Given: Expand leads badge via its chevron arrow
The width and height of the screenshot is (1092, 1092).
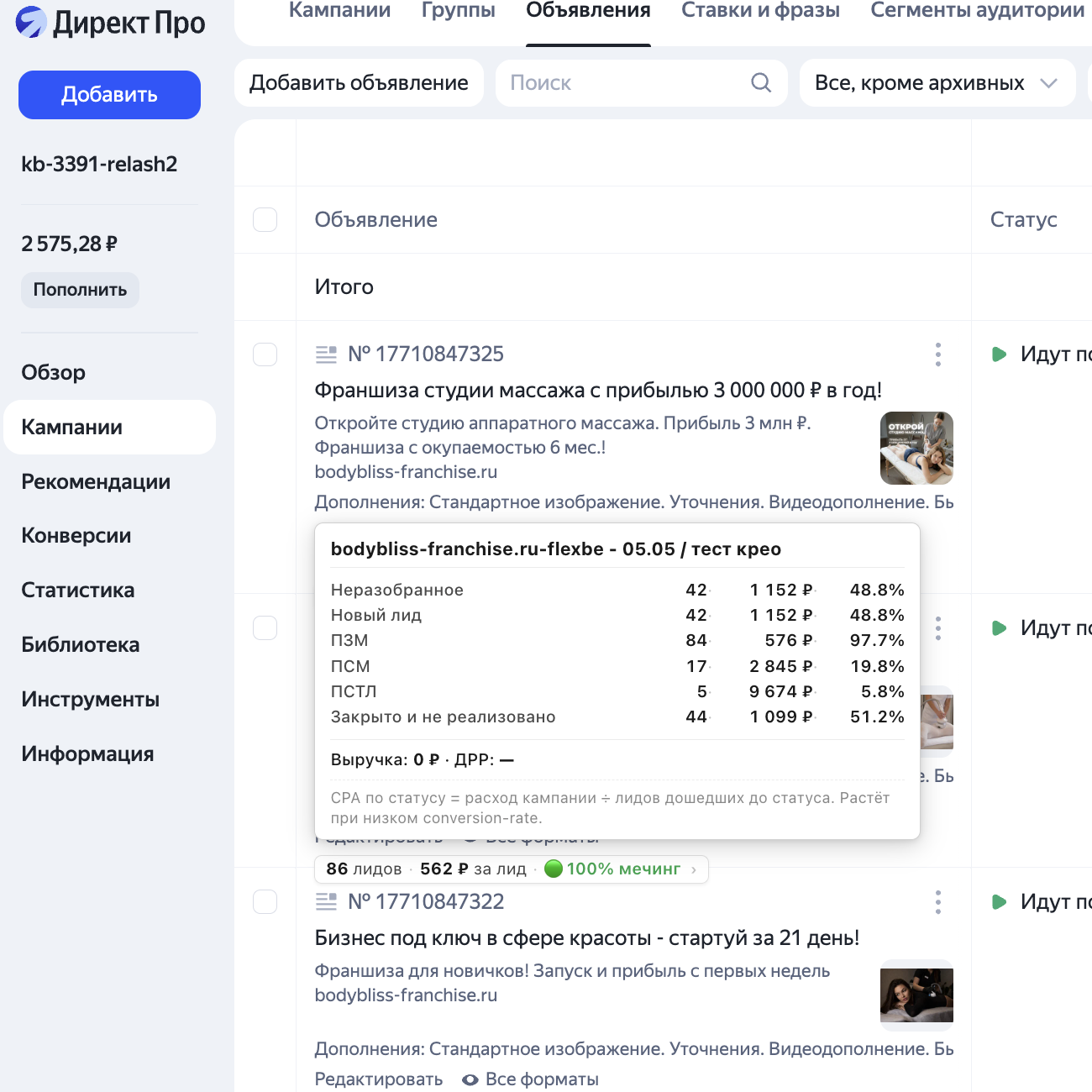Looking at the screenshot, I should click(x=694, y=869).
